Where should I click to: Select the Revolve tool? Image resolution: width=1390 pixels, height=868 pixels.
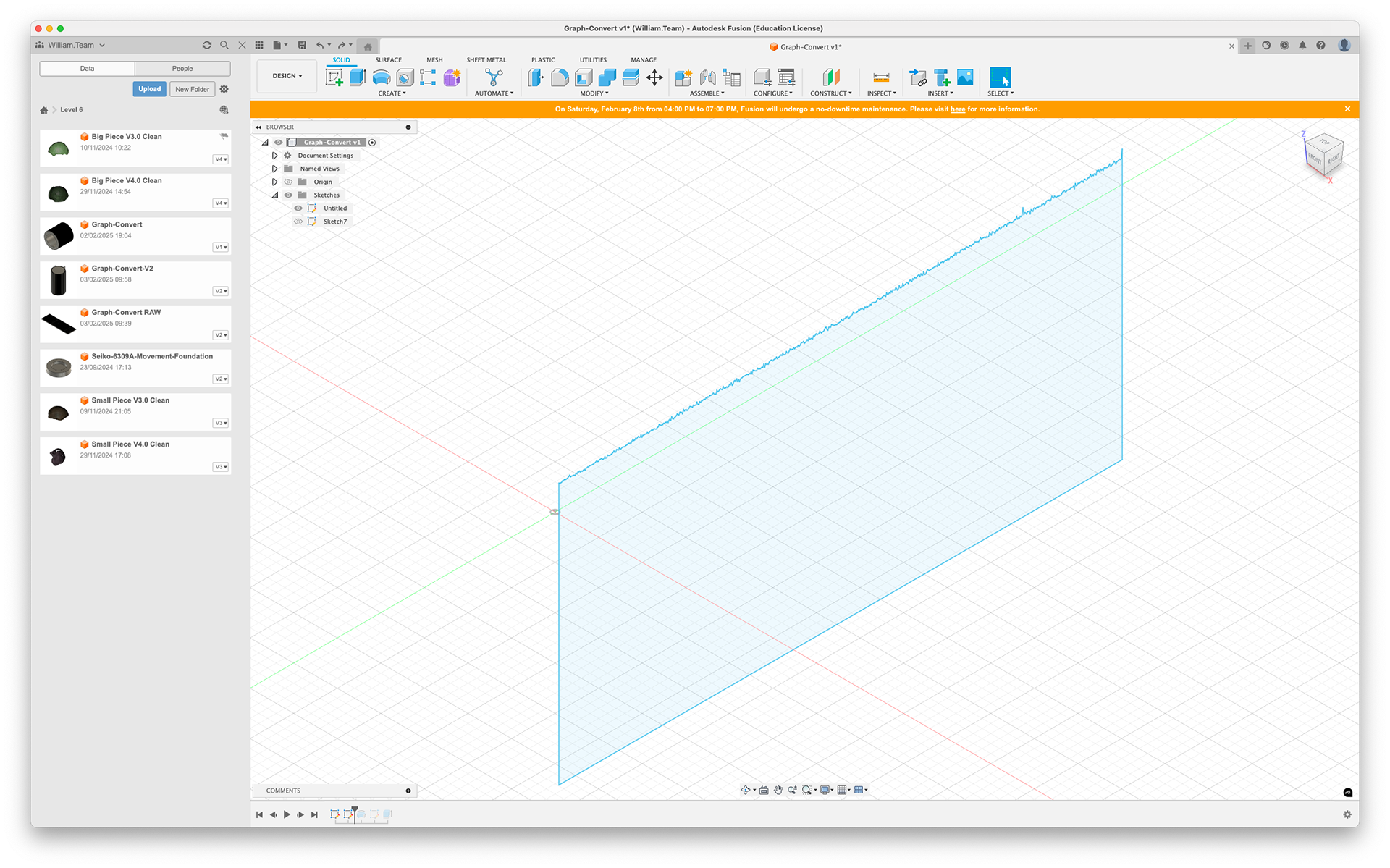coord(382,77)
